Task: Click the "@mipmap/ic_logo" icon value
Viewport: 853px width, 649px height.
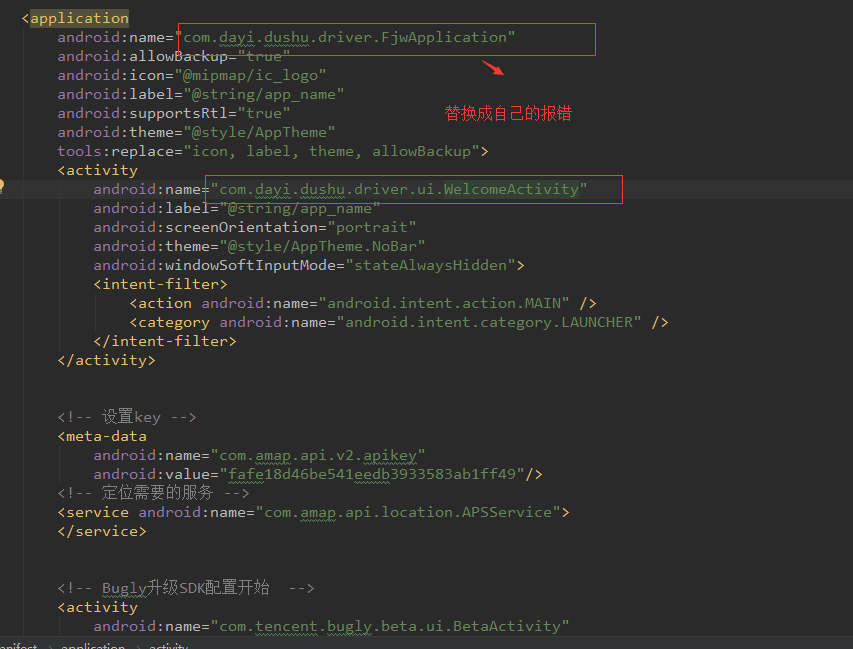Action: (250, 76)
